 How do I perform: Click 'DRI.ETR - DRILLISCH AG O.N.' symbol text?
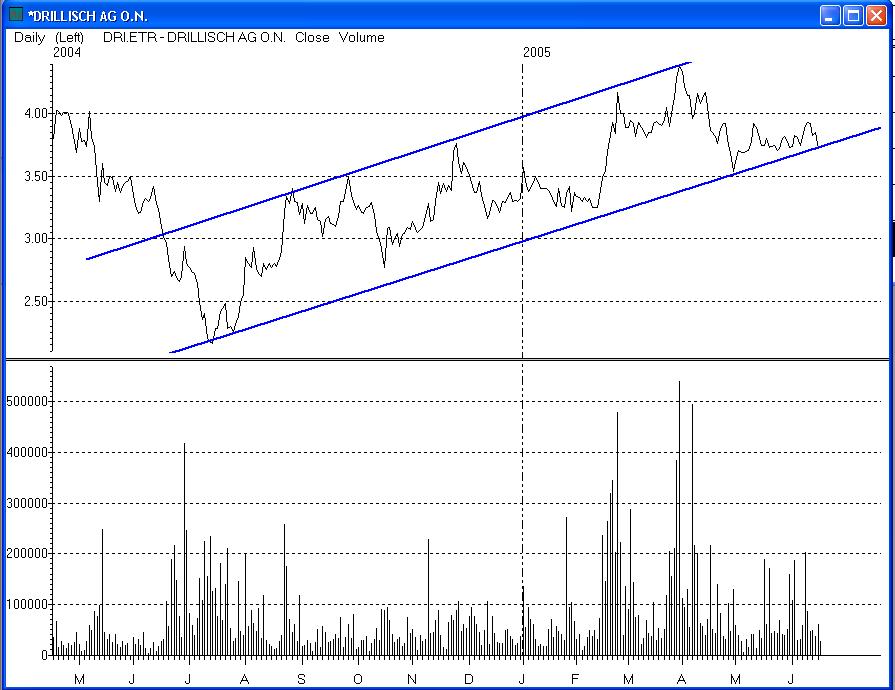click(194, 38)
